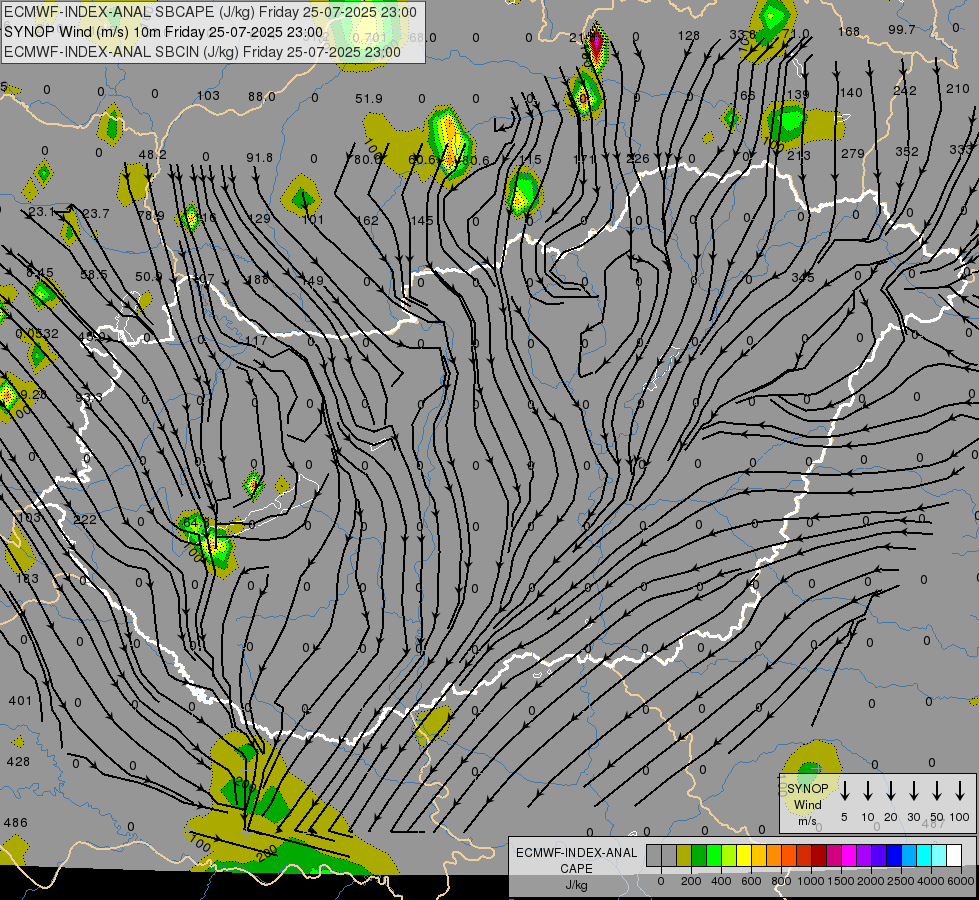Click the 226 value on the map
The height and width of the screenshot is (900, 979).
click(638, 159)
